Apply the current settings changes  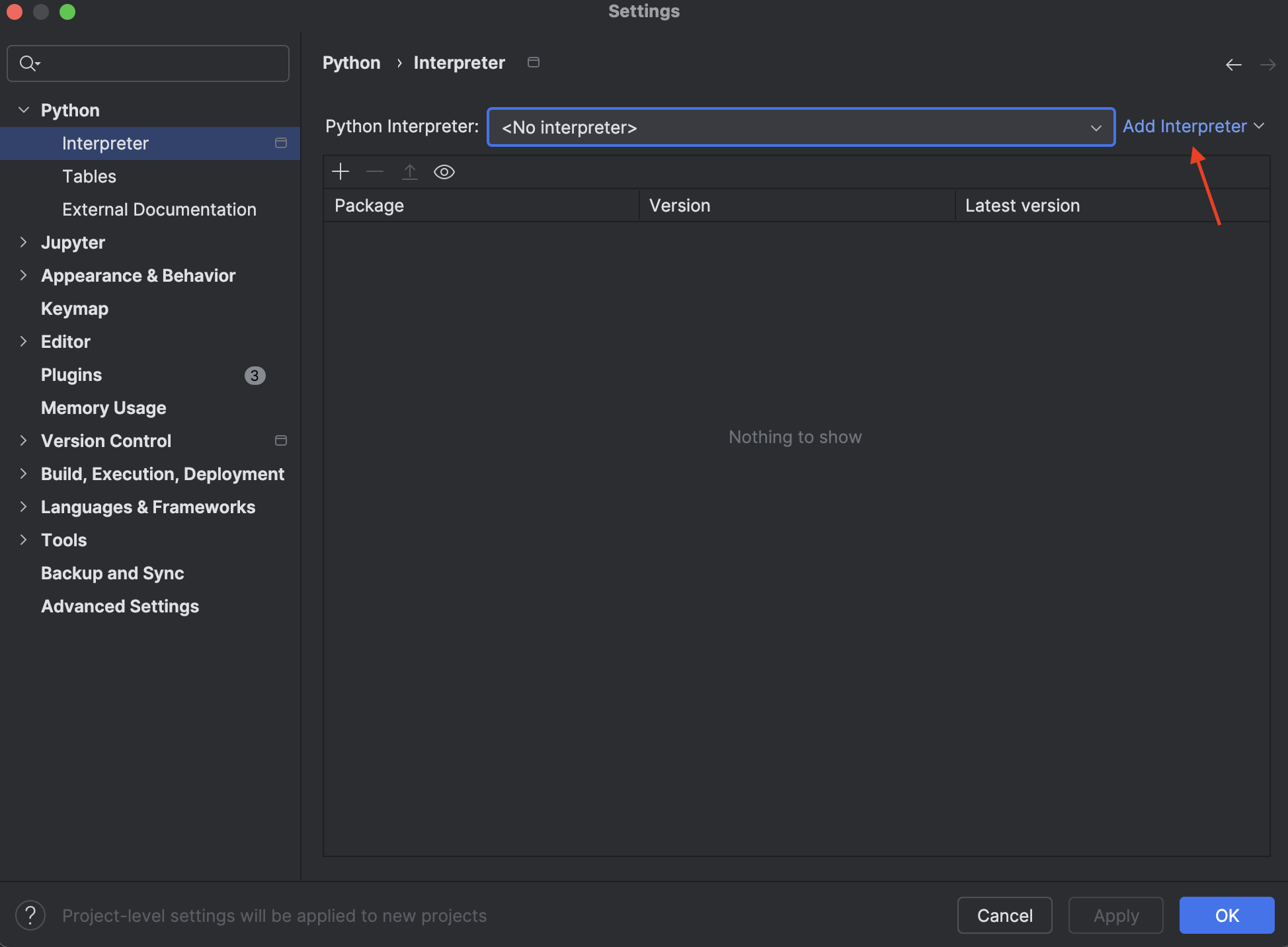point(1115,915)
